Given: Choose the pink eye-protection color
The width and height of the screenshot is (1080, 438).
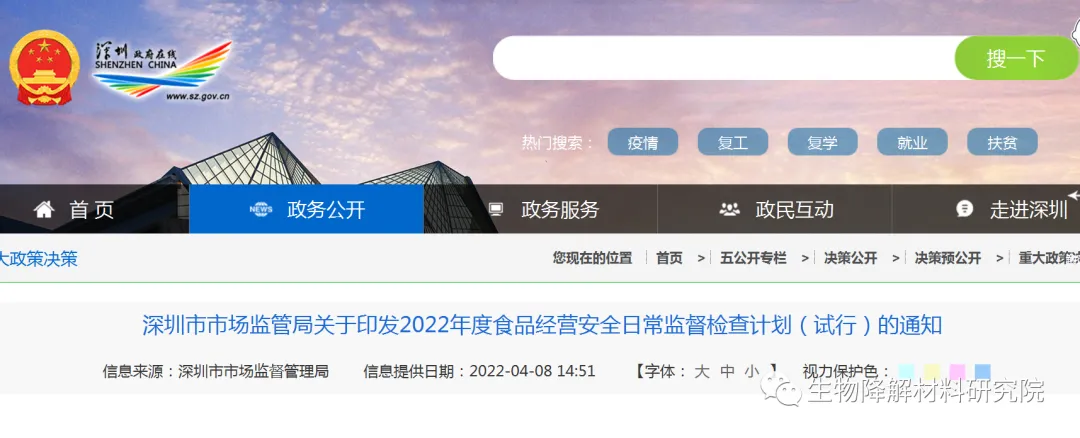Looking at the screenshot, I should pos(957,372).
